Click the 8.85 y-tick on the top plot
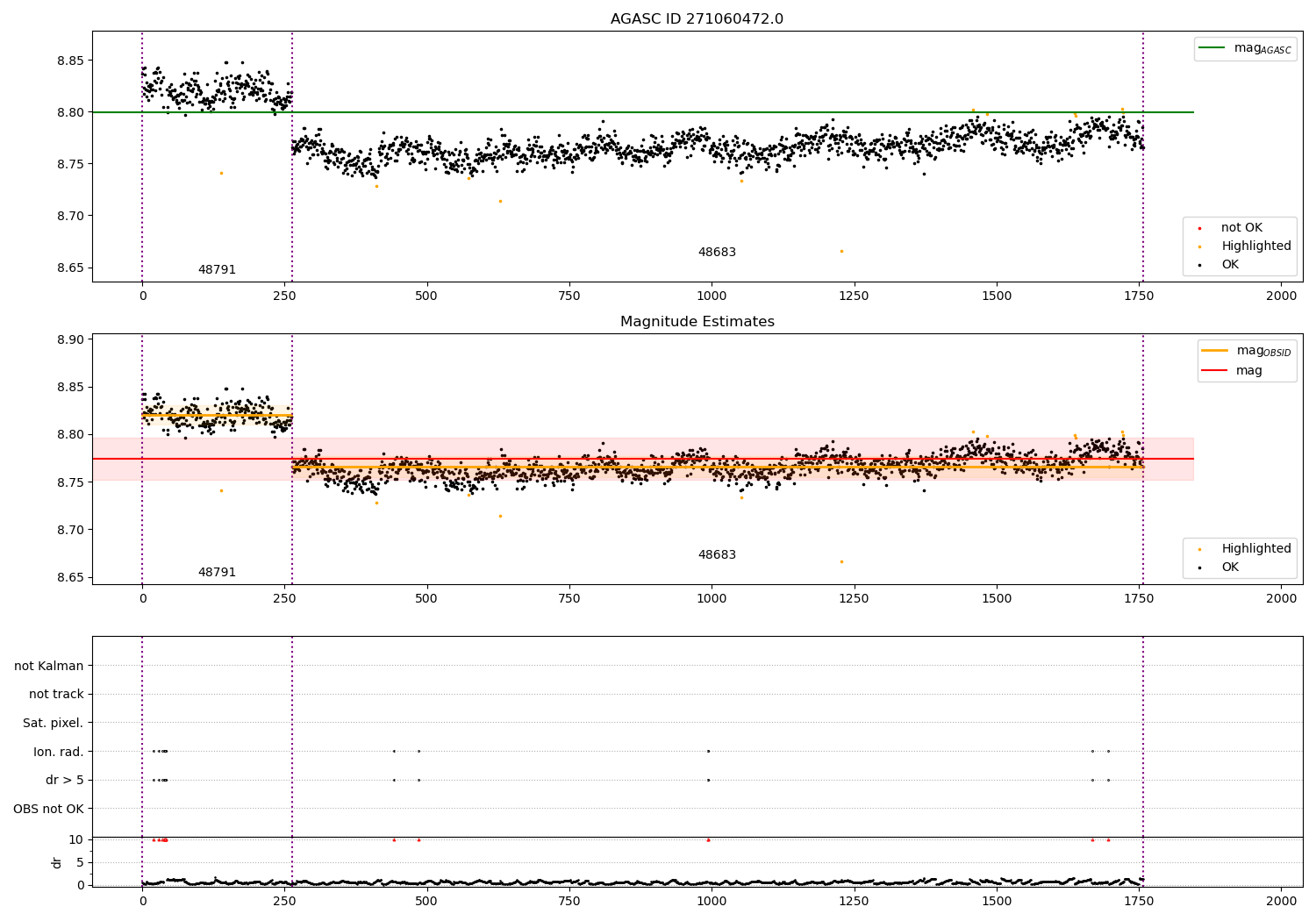 (70, 61)
